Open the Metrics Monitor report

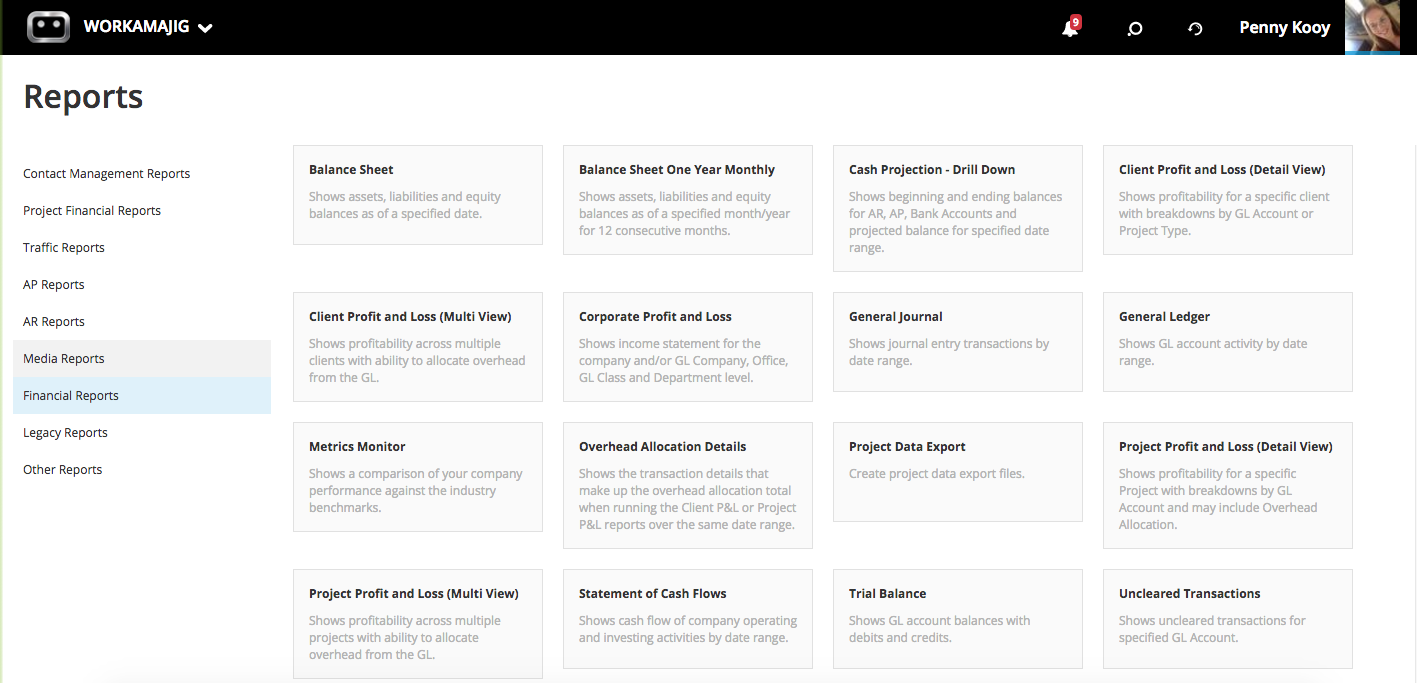click(x=417, y=476)
